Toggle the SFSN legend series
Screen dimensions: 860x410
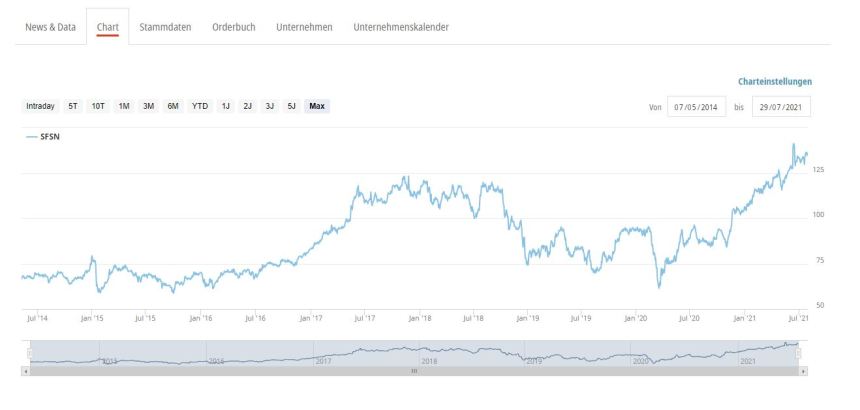tap(47, 134)
